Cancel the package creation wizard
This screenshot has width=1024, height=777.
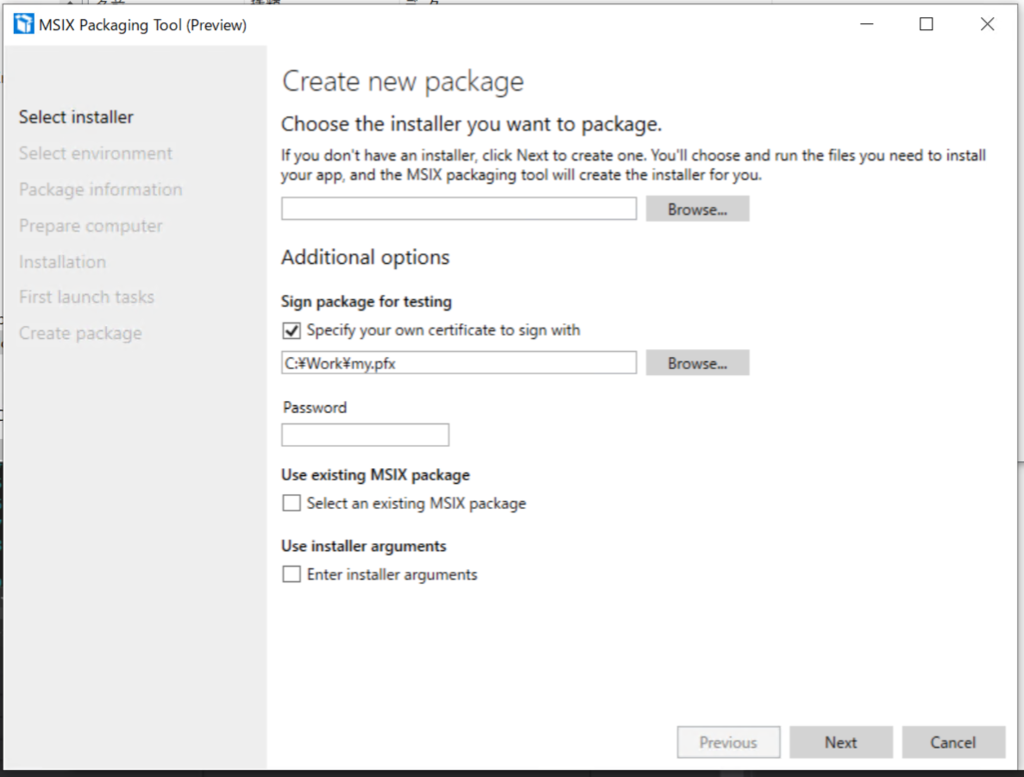[953, 742]
